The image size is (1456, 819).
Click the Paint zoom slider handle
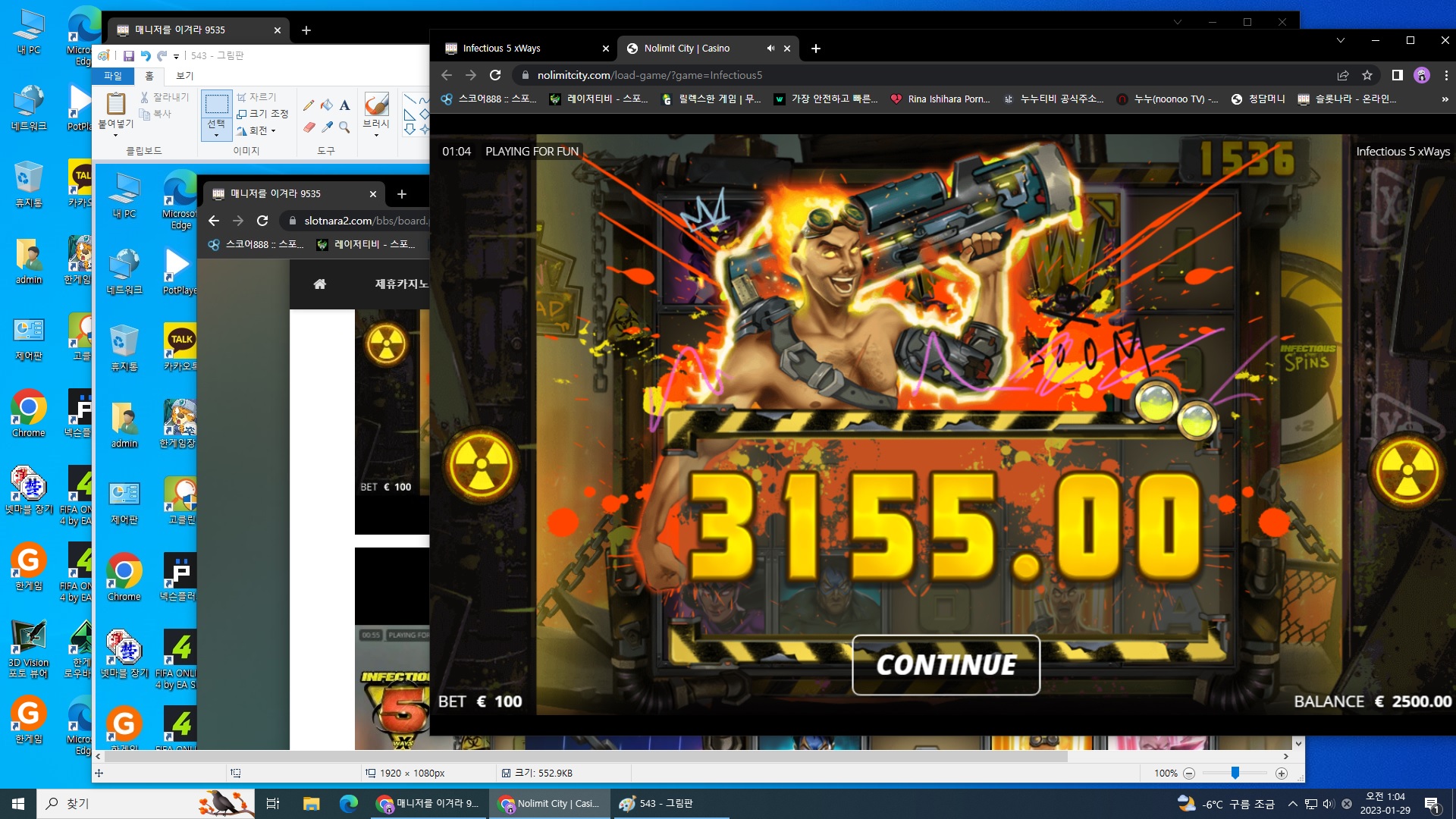[x=1235, y=773]
